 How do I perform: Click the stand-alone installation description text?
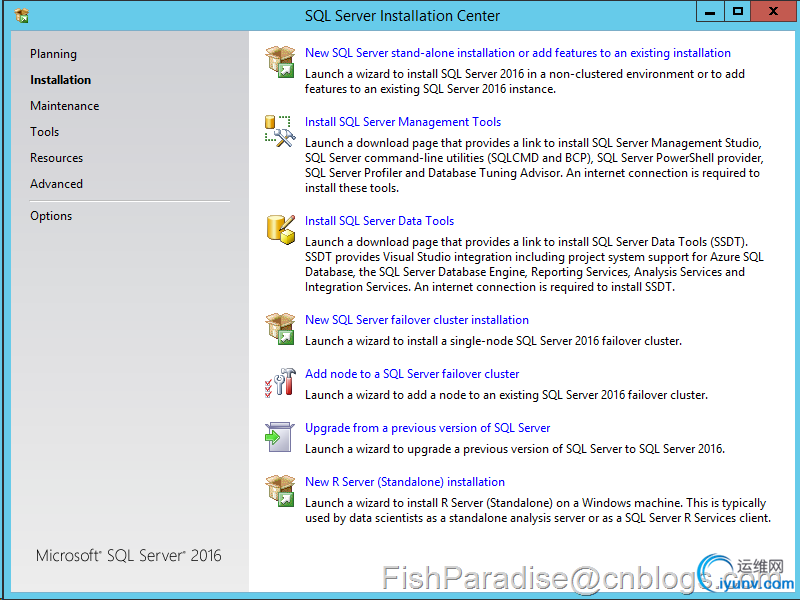click(525, 82)
